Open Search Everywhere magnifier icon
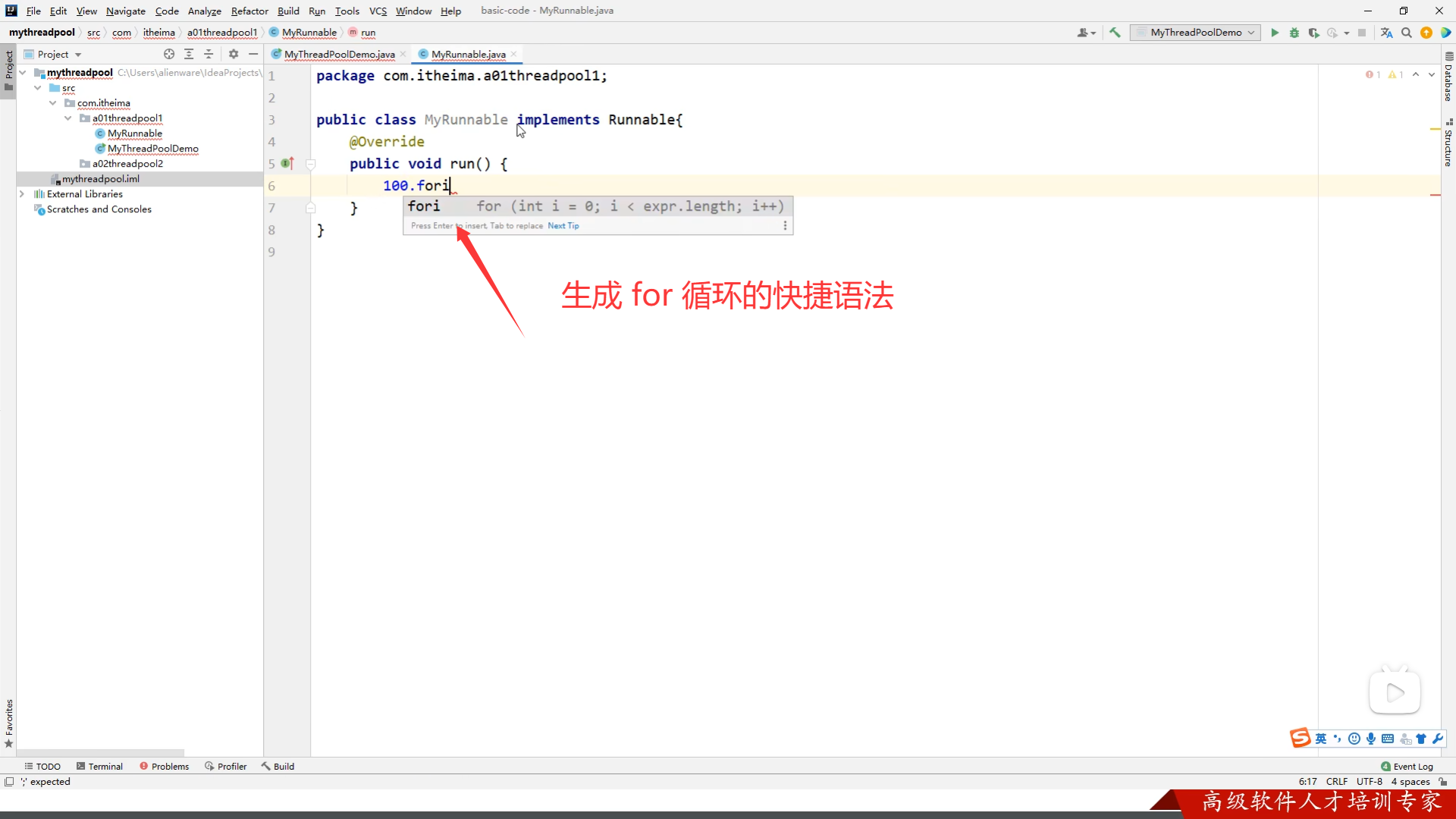The width and height of the screenshot is (1456, 819). point(1407,33)
